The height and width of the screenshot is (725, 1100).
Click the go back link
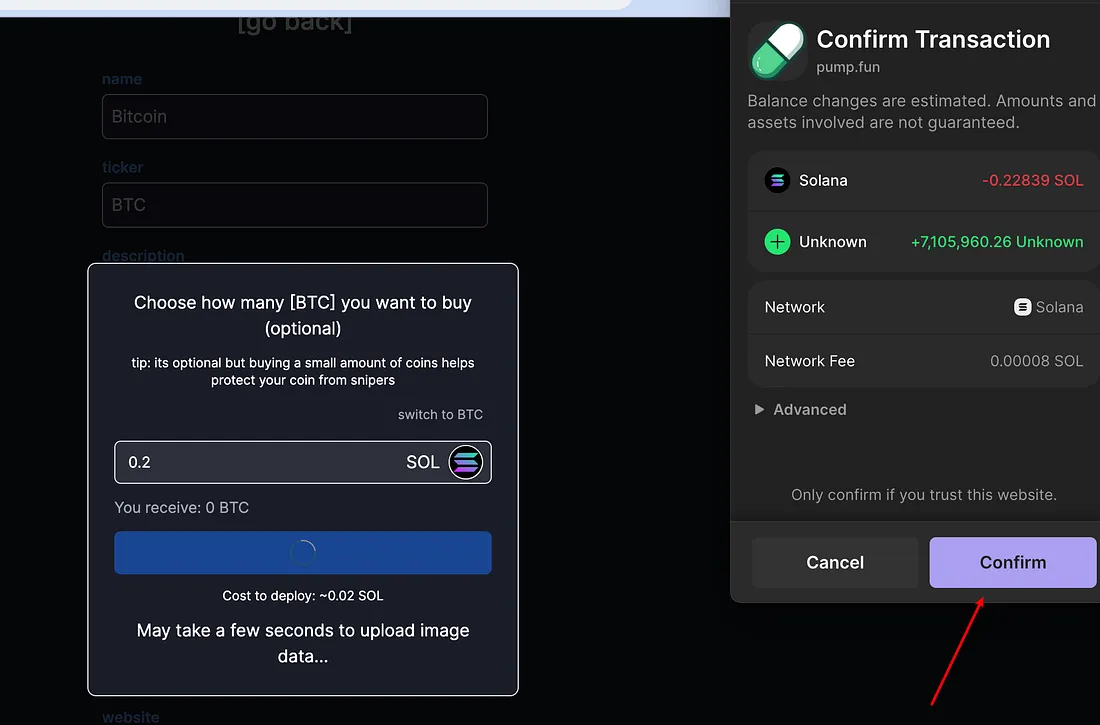[295, 23]
